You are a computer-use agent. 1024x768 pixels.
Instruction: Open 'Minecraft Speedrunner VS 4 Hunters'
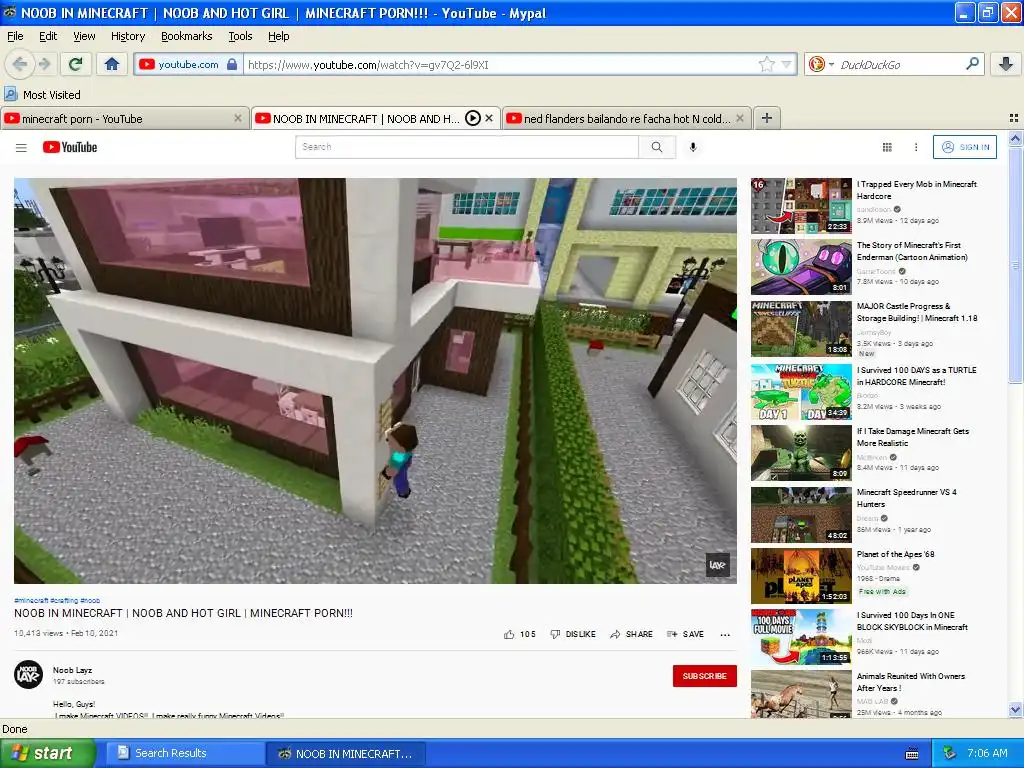(906, 498)
